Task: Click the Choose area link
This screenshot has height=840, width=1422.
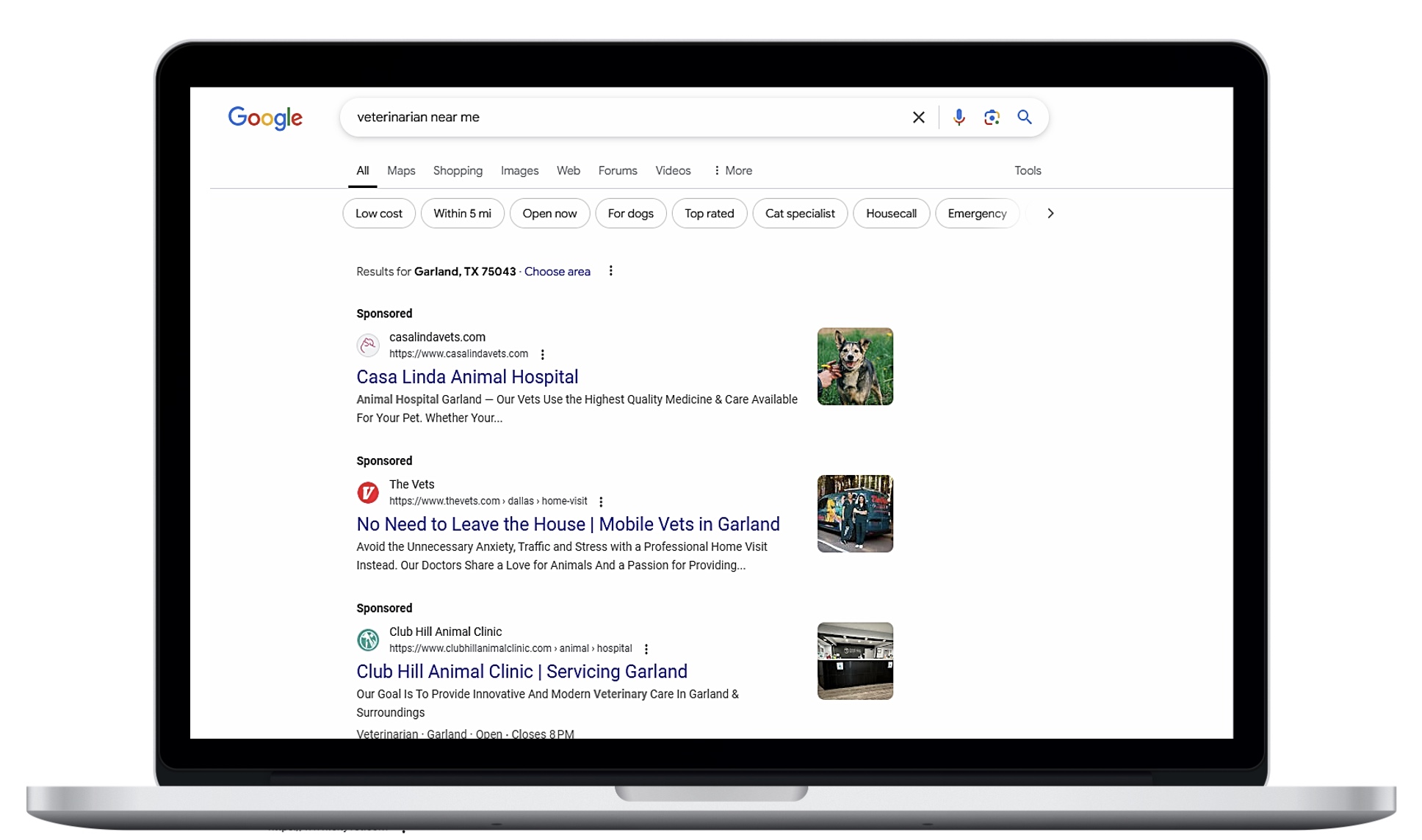Action: [x=557, y=272]
